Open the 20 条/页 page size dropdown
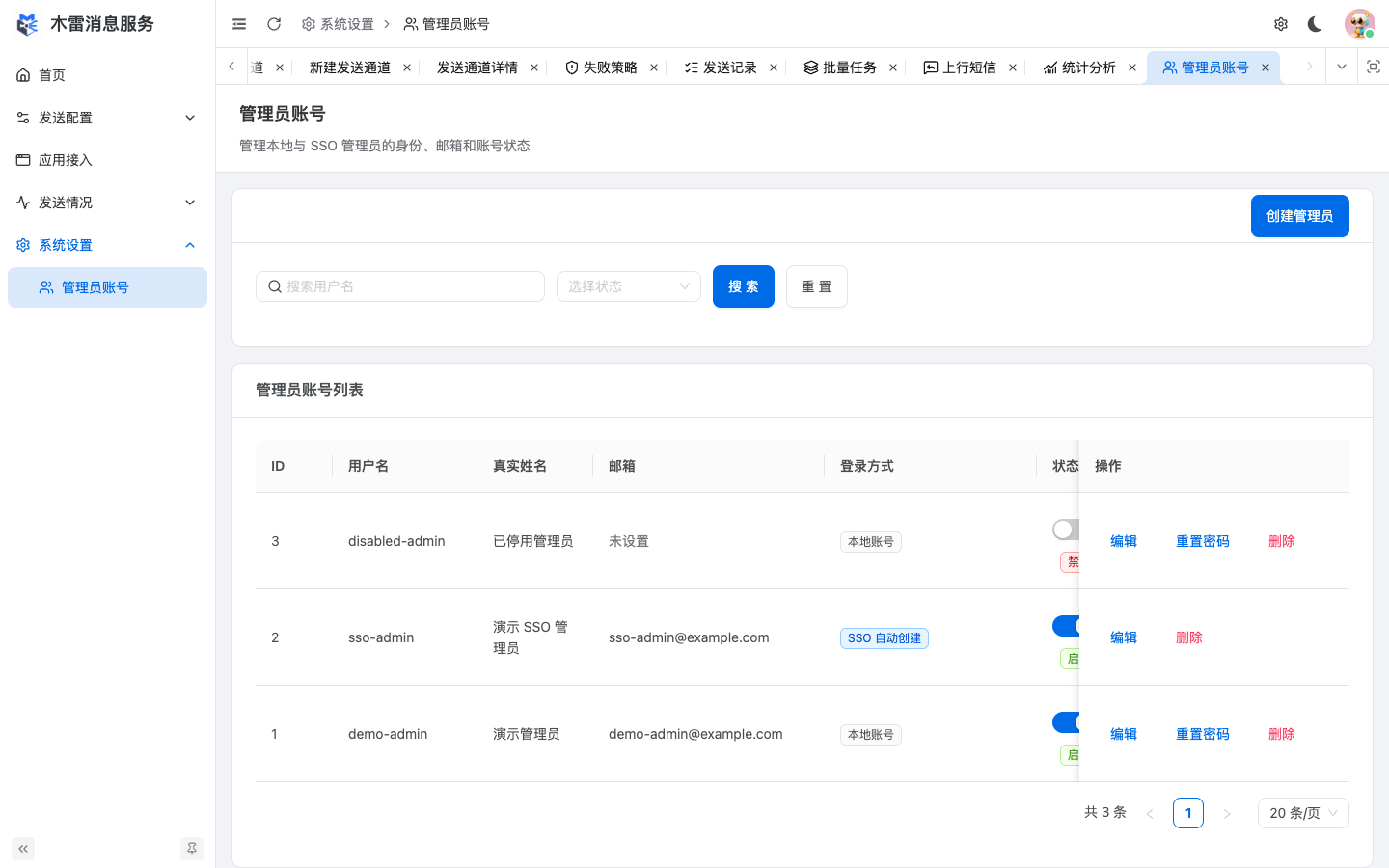This screenshot has height=868, width=1389. [1303, 813]
